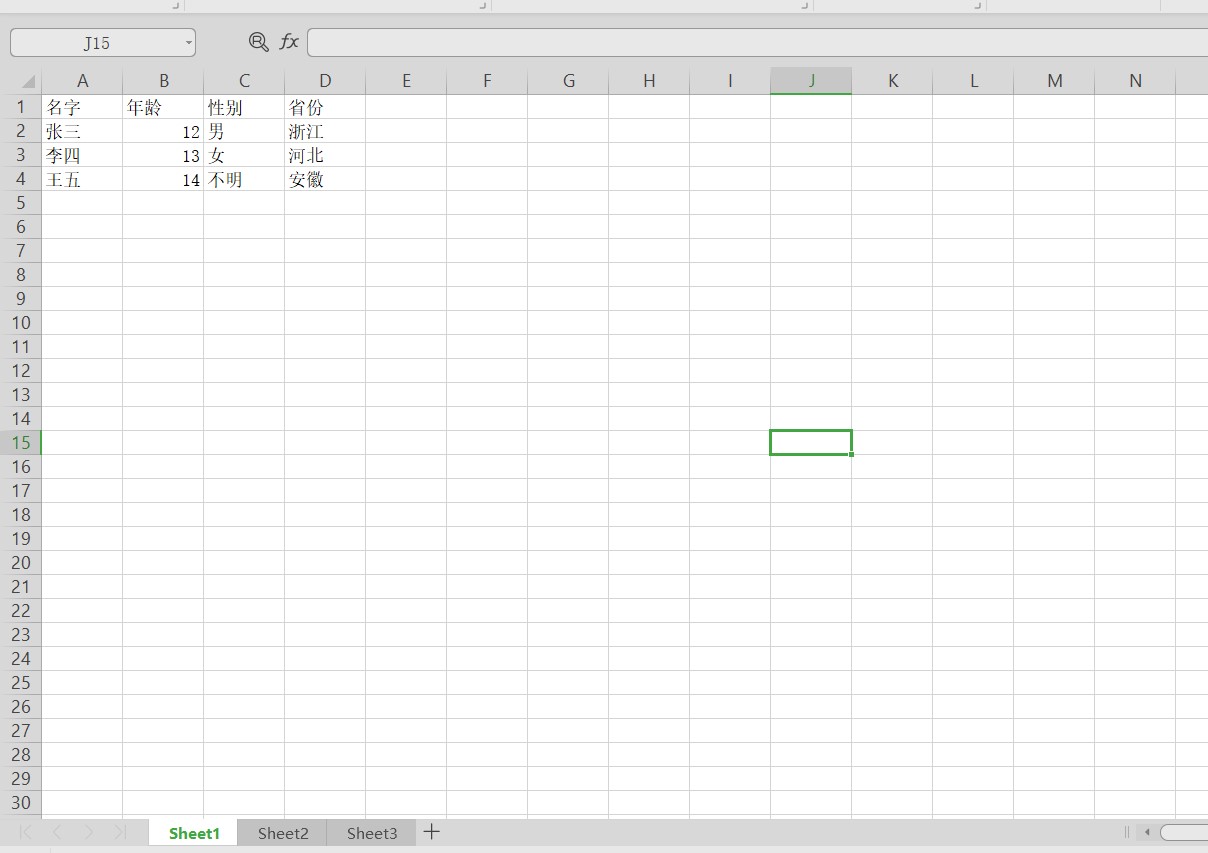
Task: Select row 30 header
Action: coord(21,803)
